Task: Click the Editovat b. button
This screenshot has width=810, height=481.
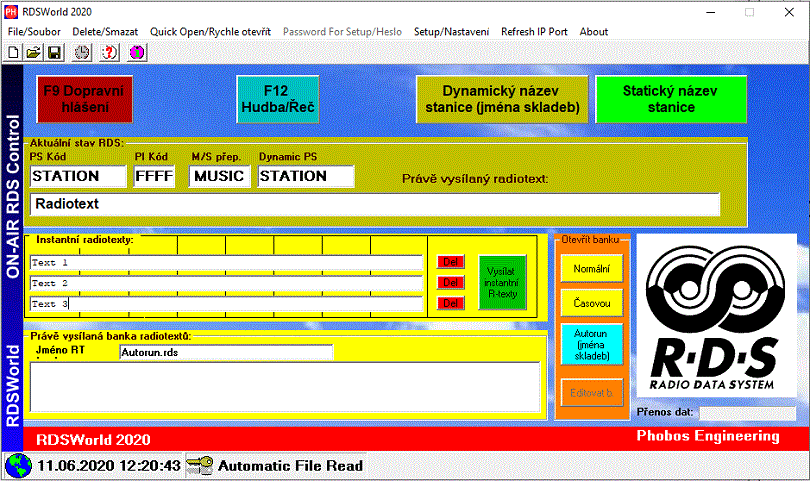Action: tap(591, 393)
